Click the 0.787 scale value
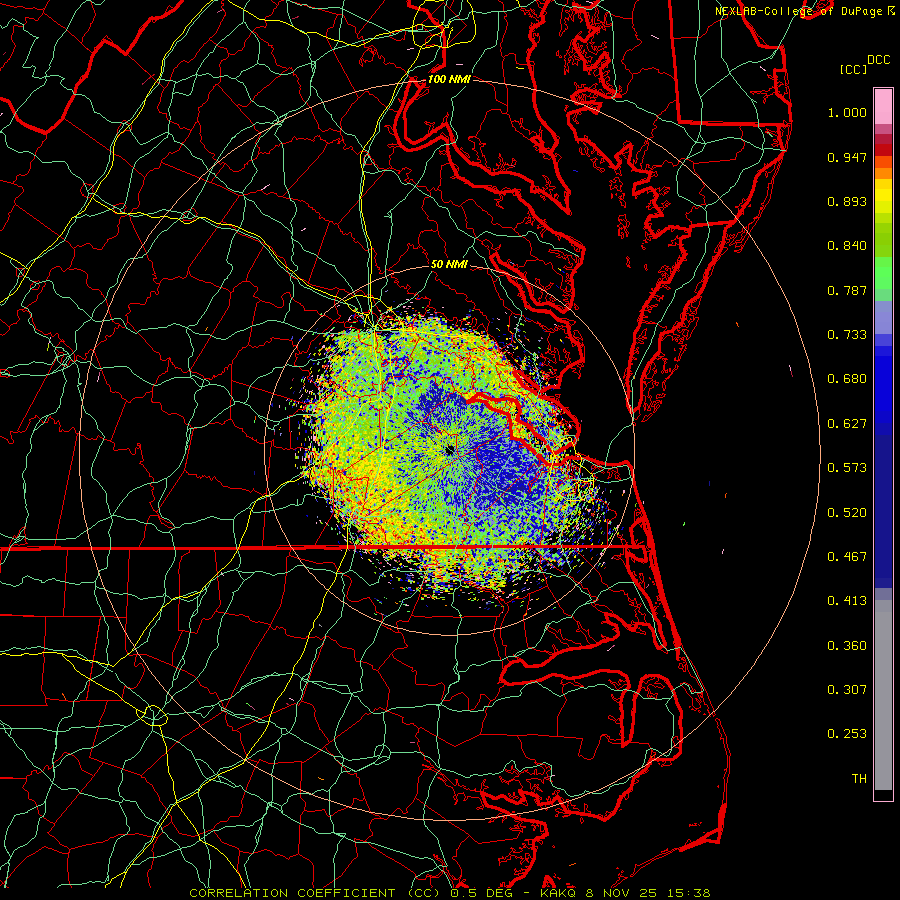The height and width of the screenshot is (900, 900). (847, 290)
